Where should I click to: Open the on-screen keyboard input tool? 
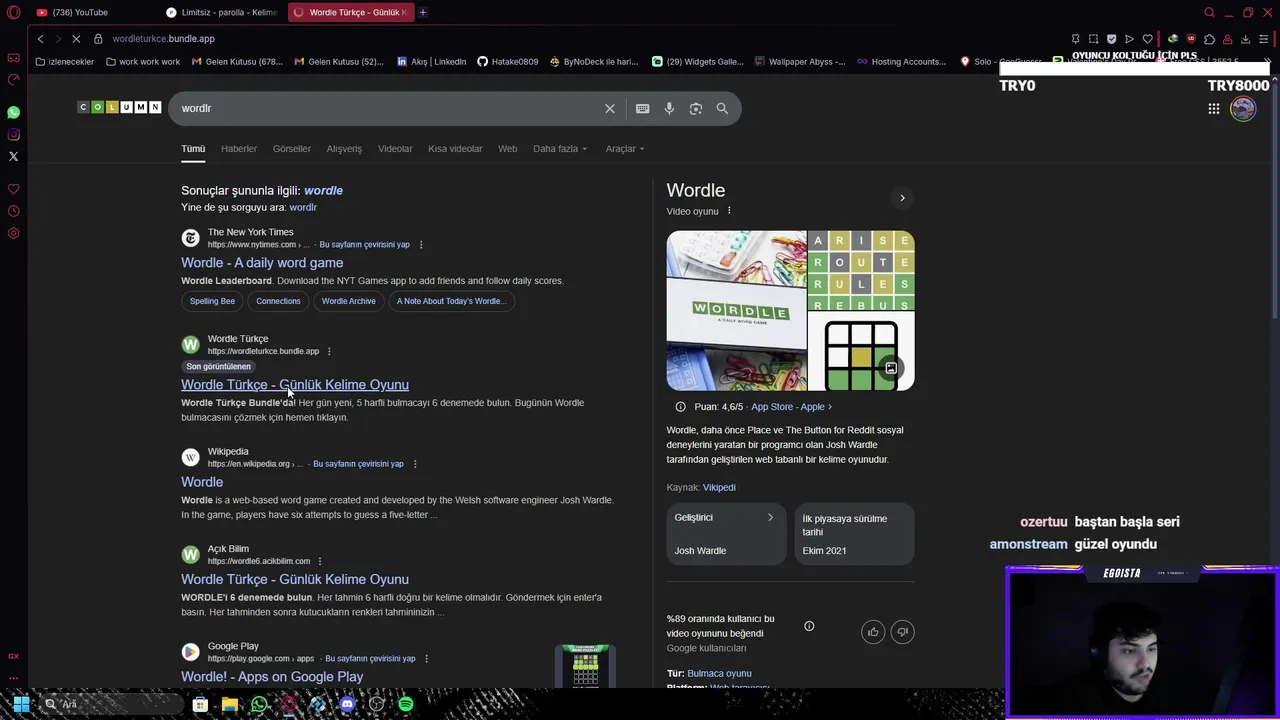pos(642,108)
